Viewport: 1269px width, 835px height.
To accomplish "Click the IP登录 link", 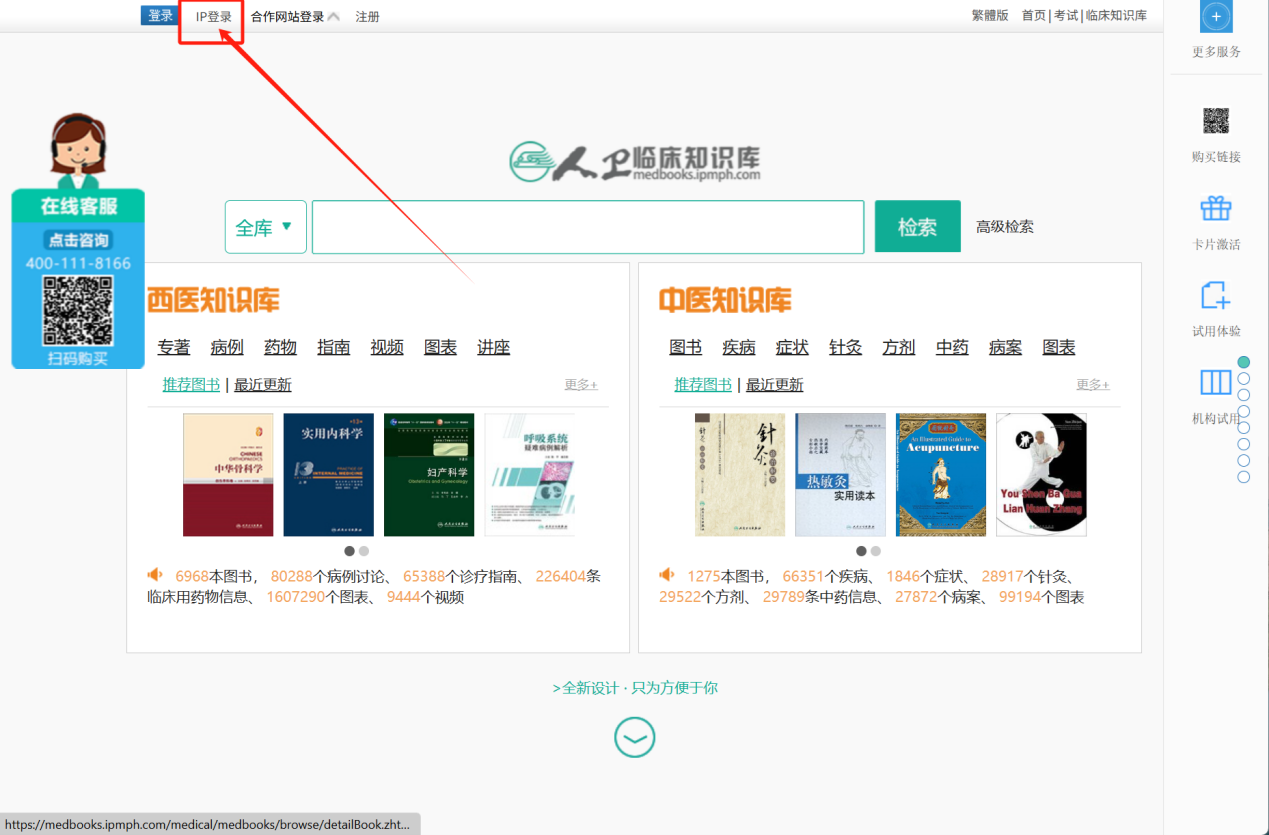I will tap(213, 17).
